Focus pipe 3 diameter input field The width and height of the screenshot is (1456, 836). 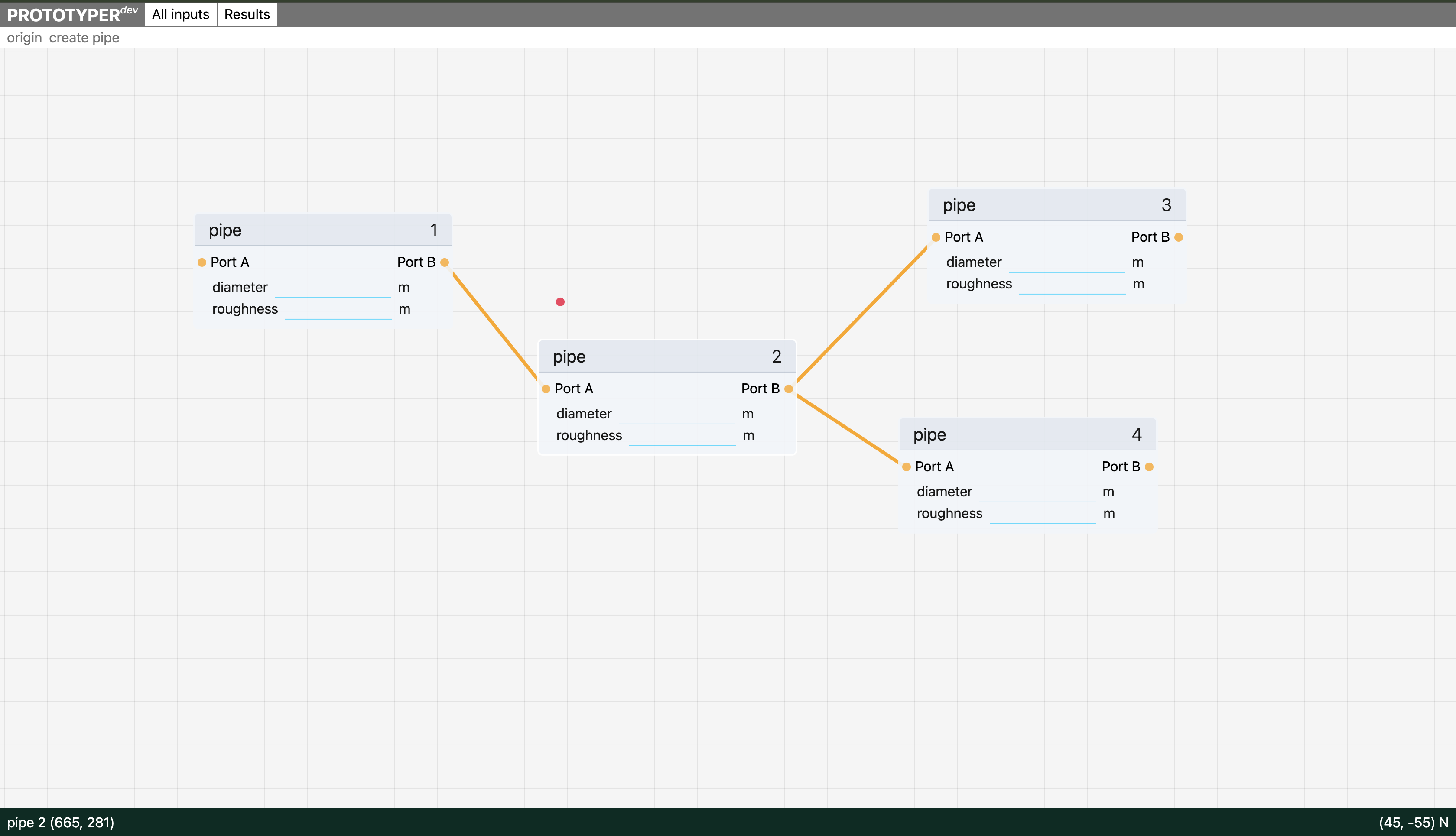pyautogui.click(x=1066, y=263)
